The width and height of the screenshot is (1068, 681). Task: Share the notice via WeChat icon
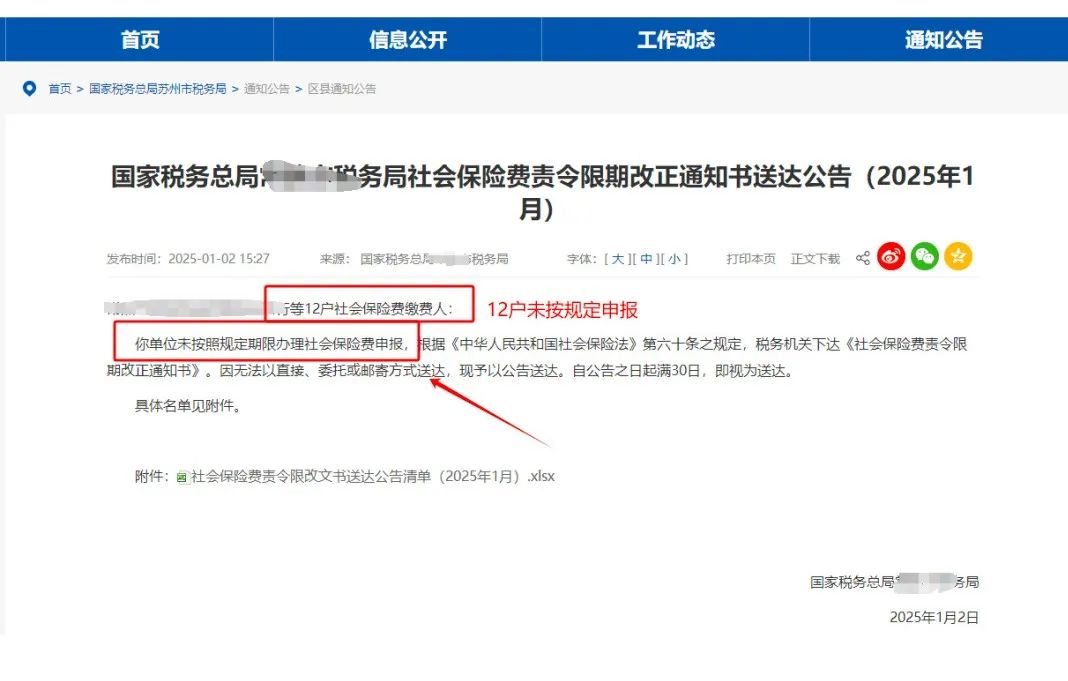925,257
